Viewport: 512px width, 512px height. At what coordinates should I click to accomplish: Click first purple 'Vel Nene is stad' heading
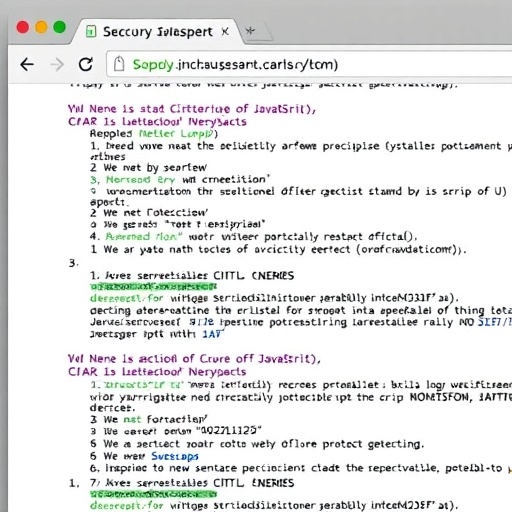(192, 109)
